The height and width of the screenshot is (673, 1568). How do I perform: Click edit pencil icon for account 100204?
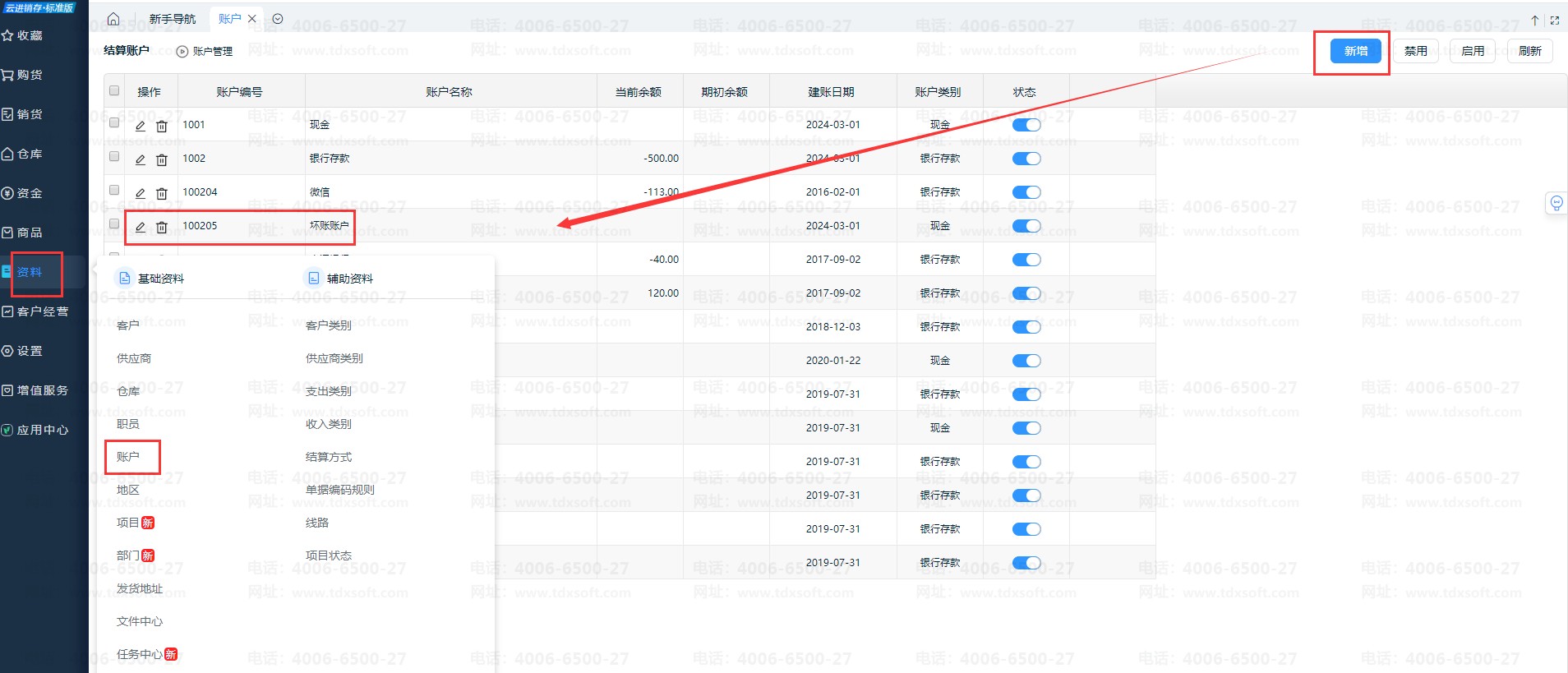[x=141, y=193]
